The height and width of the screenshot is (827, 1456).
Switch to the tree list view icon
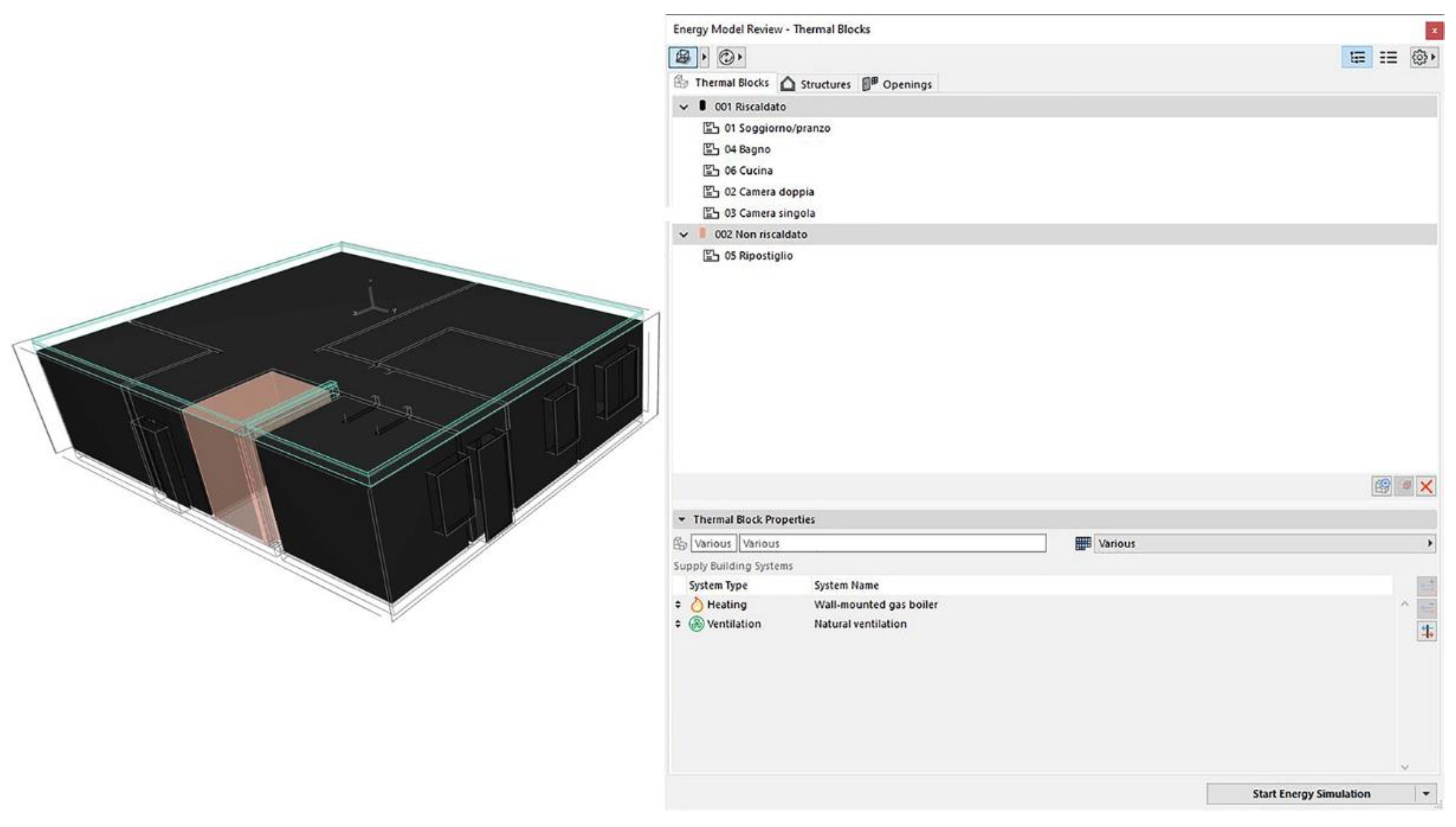click(1357, 57)
